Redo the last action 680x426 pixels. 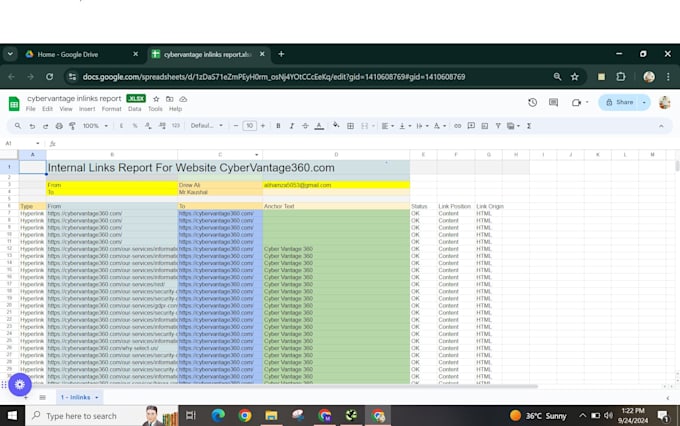(45, 126)
